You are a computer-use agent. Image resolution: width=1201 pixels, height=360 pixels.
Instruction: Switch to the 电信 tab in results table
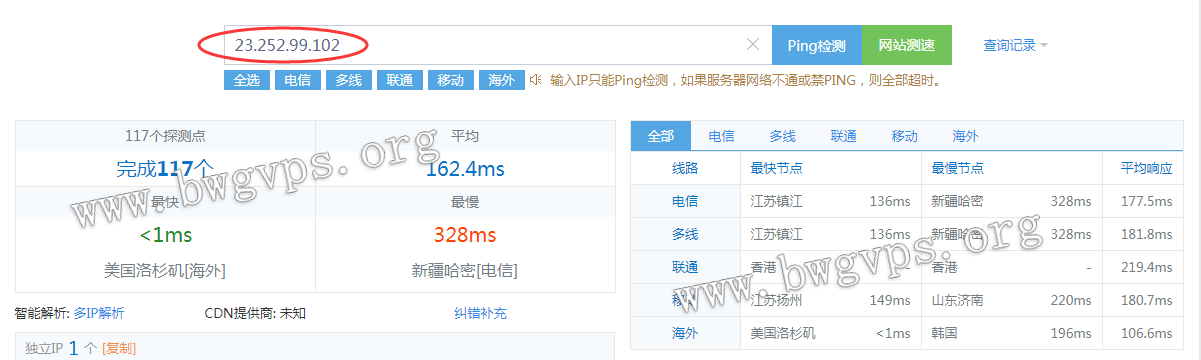tap(721, 136)
